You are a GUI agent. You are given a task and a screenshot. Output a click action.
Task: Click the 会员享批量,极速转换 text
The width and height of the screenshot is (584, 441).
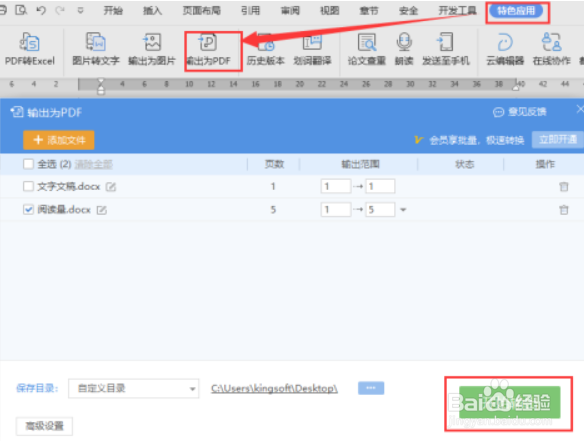tap(476, 140)
